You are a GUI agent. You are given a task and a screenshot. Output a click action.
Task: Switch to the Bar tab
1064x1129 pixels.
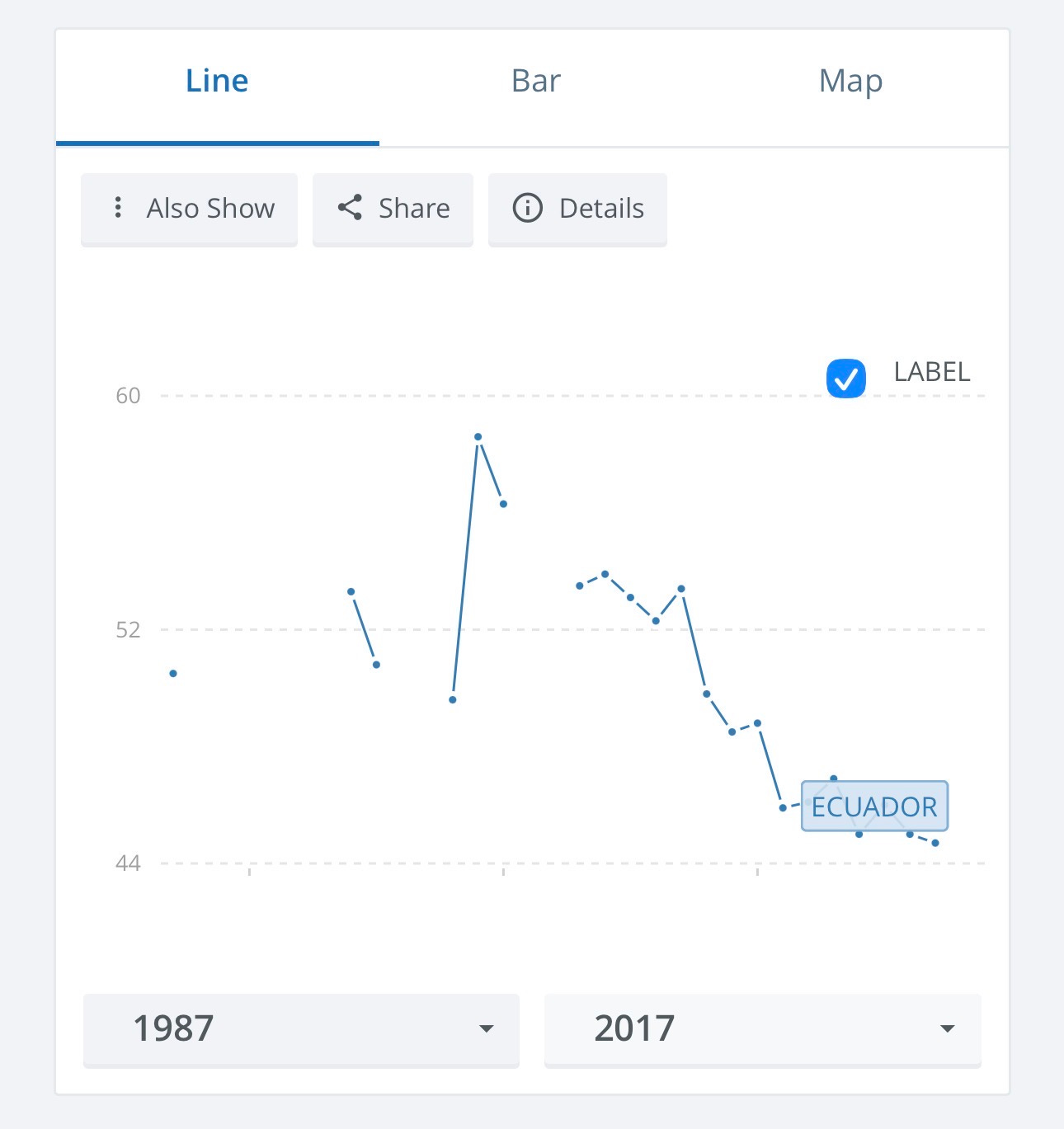point(536,82)
